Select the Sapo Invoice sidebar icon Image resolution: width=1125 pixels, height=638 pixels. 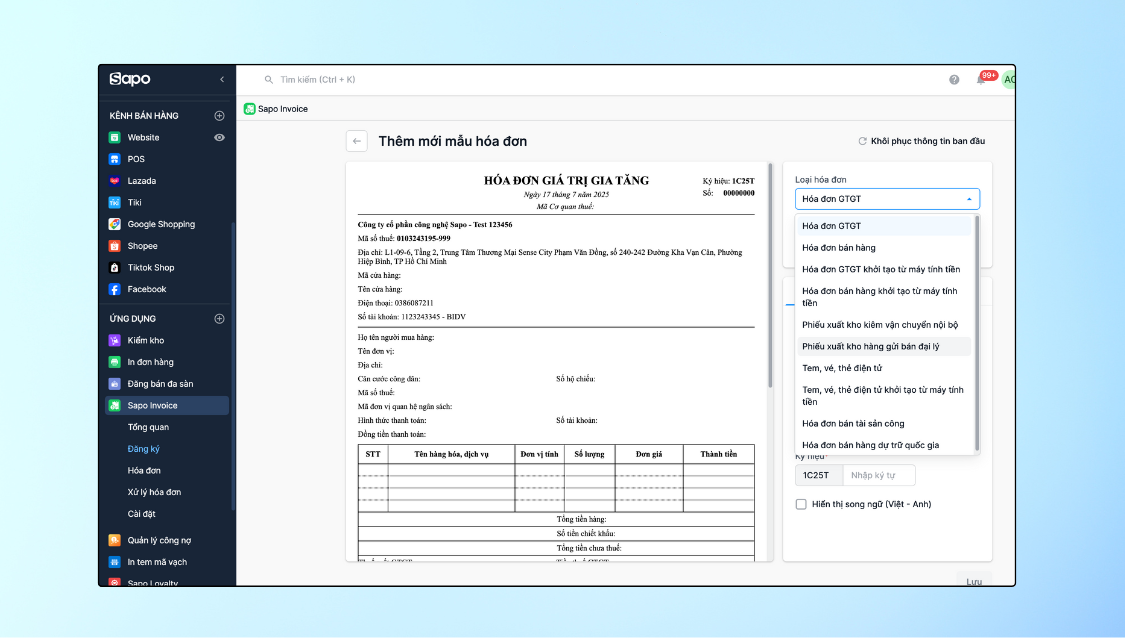pos(114,405)
